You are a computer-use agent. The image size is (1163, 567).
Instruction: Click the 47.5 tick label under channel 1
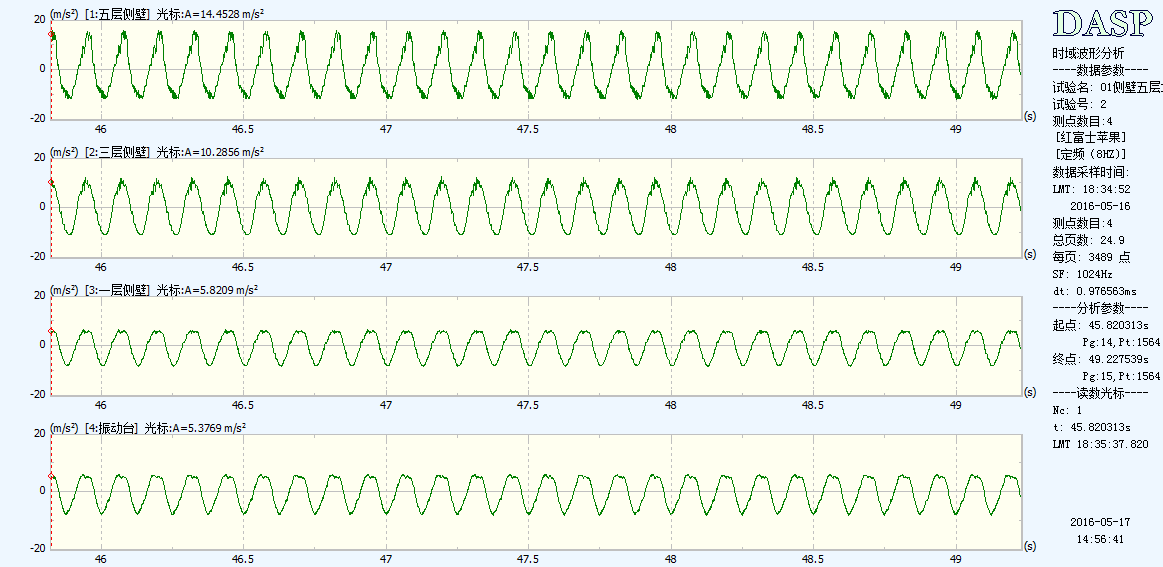(x=528, y=129)
